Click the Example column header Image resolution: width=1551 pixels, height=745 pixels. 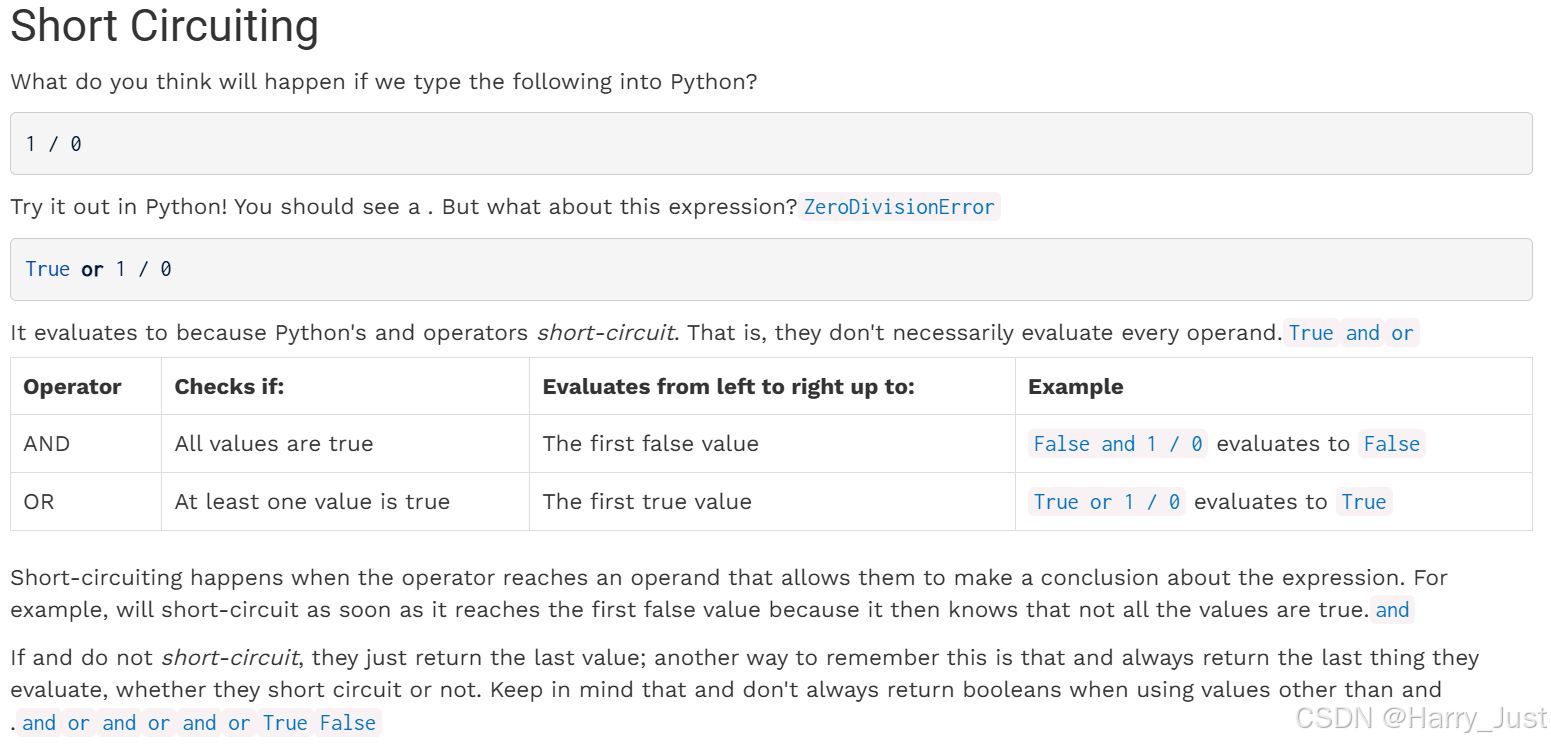pyautogui.click(x=1075, y=387)
